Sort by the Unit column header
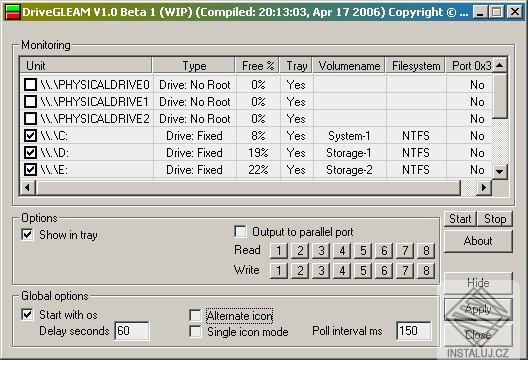 [x=86, y=65]
